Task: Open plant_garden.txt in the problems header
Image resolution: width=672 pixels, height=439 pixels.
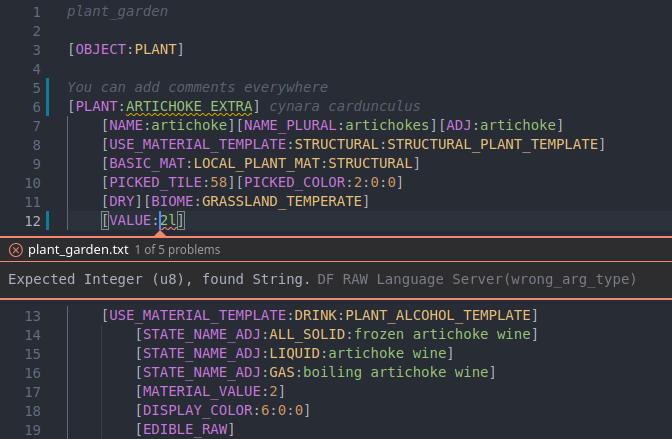Action: point(78,250)
